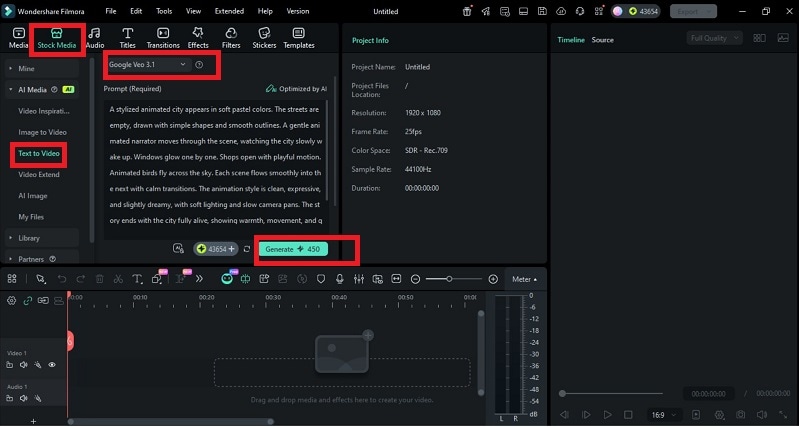This screenshot has width=799, height=427.
Task: Click the user avatar in title bar
Action: click(618, 11)
